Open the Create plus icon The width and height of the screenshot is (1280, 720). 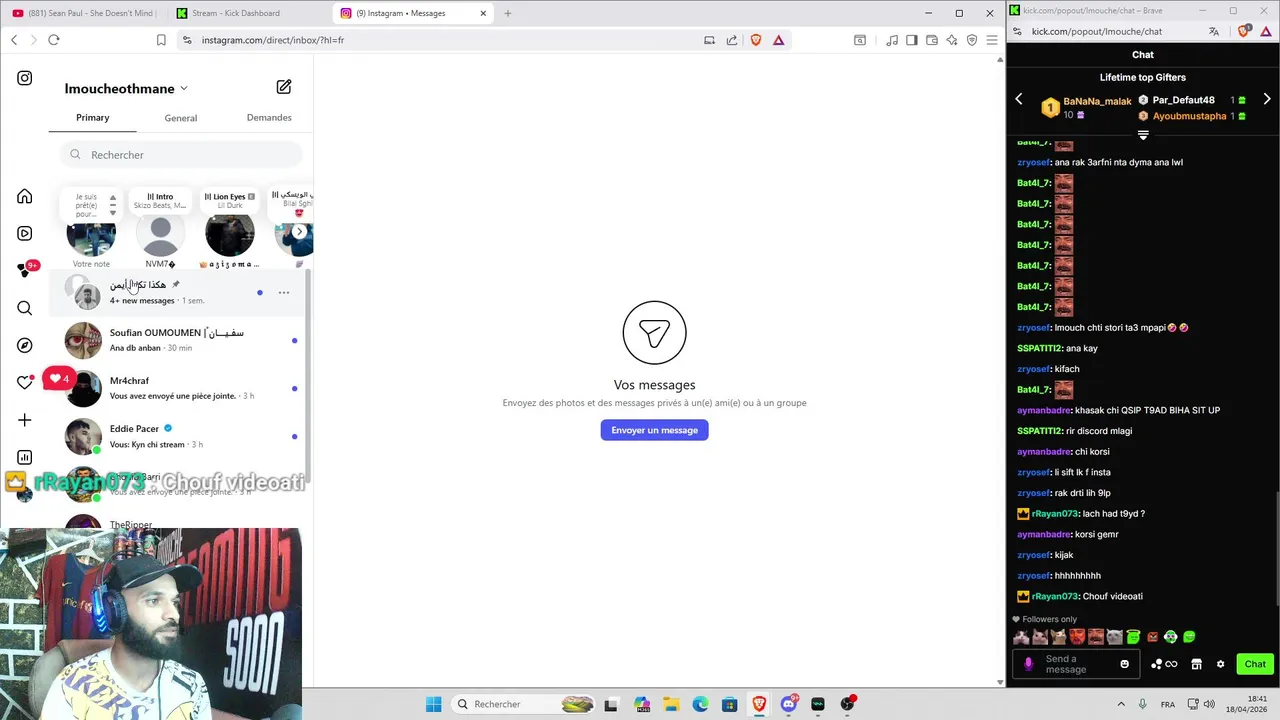[x=24, y=420]
